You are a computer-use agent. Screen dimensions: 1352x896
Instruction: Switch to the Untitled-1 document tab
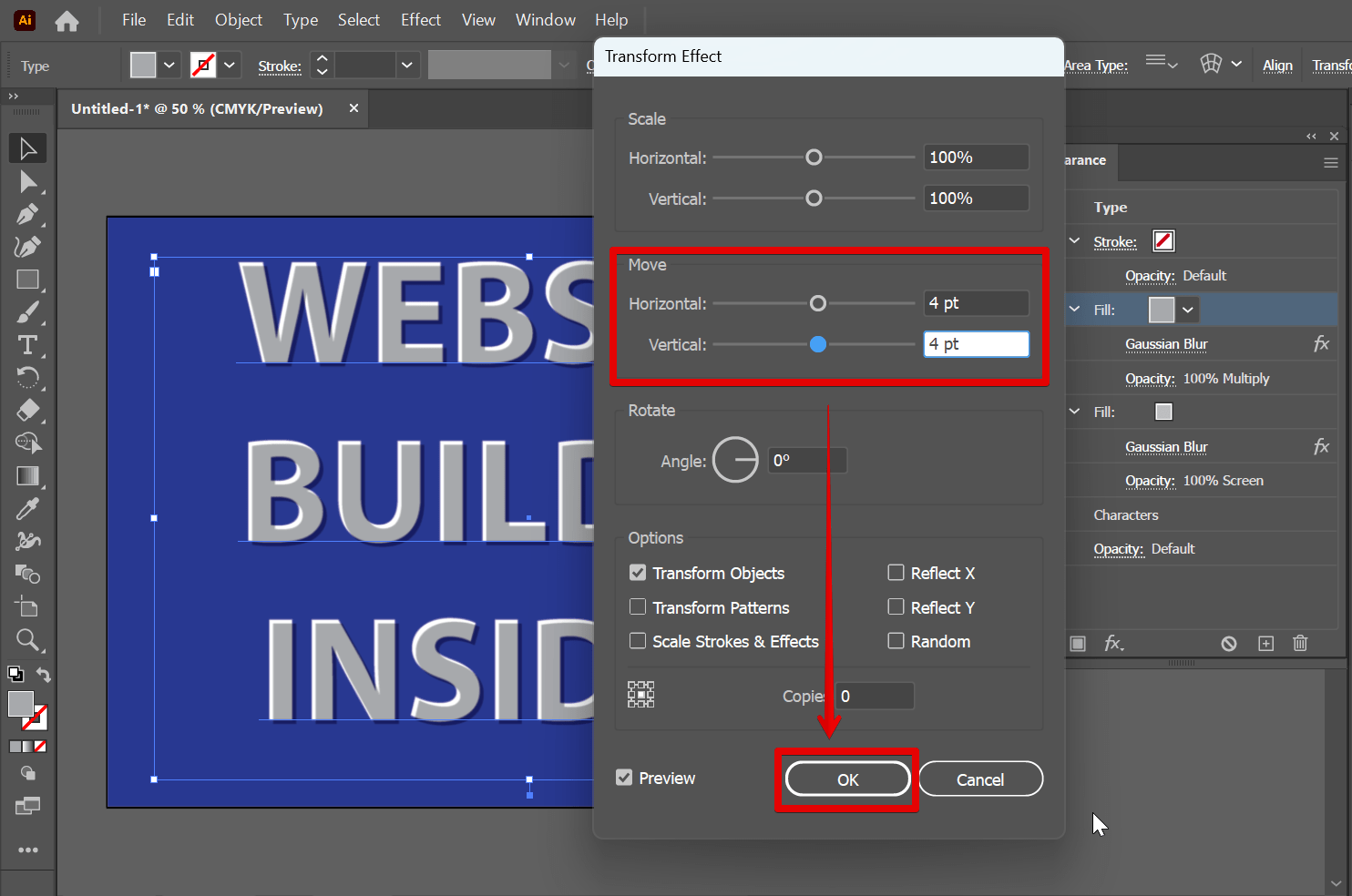(x=196, y=108)
